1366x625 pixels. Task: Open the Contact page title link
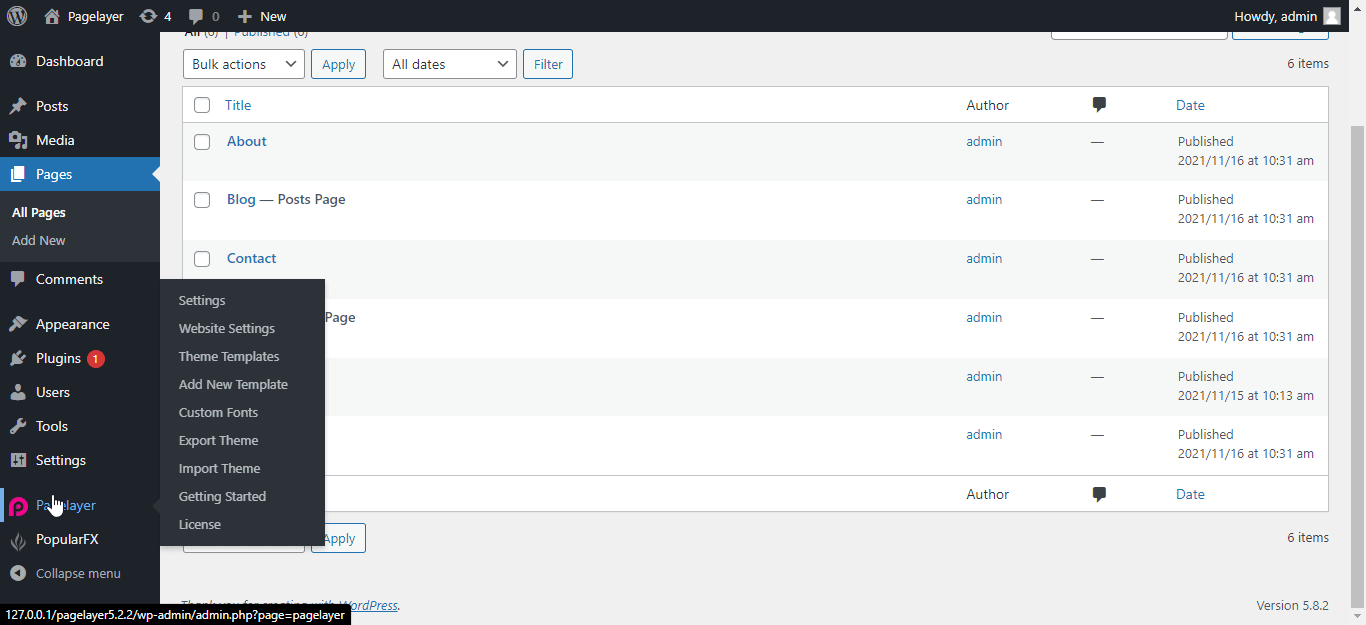click(x=251, y=258)
